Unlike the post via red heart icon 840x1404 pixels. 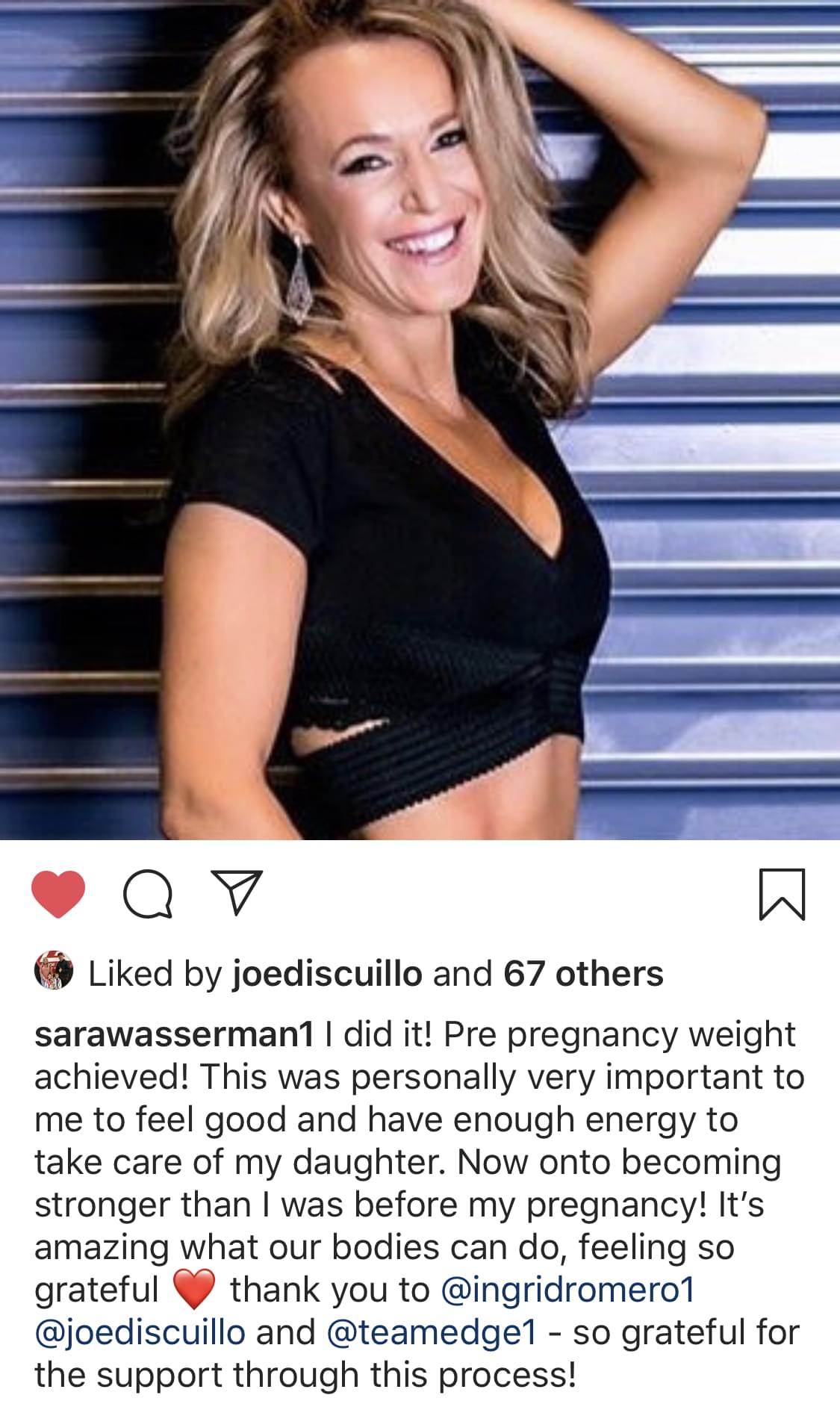pos(58,894)
